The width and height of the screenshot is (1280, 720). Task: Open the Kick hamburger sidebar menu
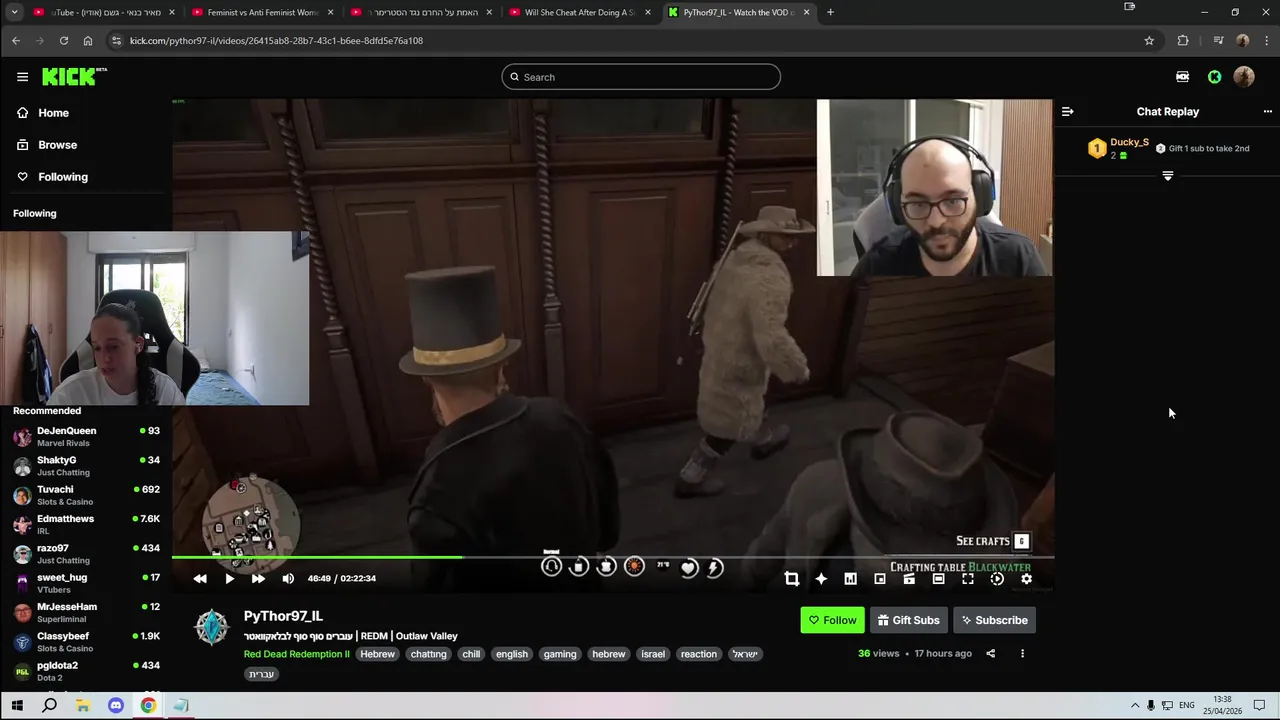pos(22,77)
